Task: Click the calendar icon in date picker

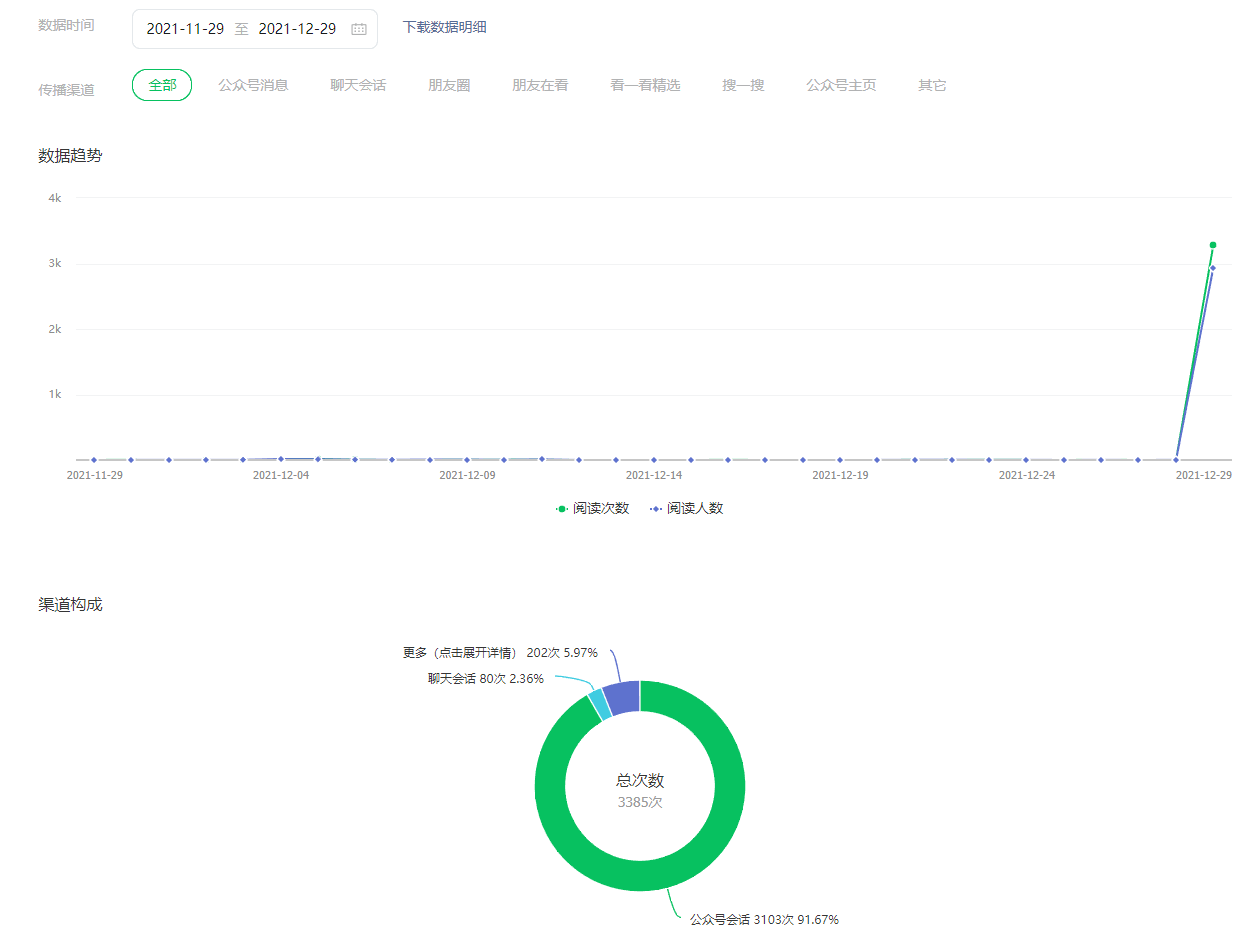Action: coord(359,29)
